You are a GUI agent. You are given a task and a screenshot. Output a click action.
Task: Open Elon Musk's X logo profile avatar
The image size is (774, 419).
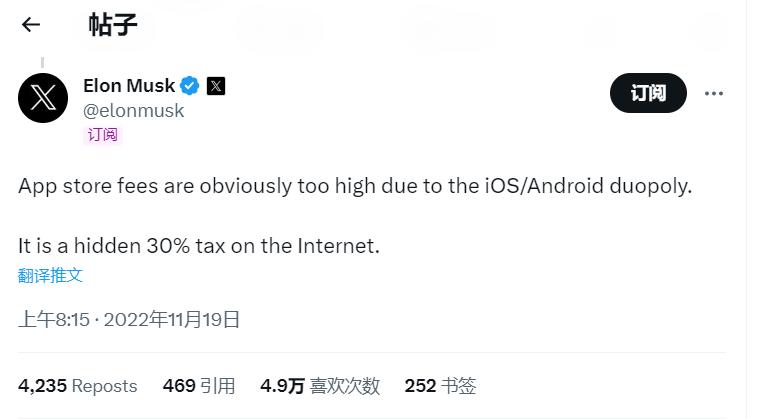click(x=43, y=98)
